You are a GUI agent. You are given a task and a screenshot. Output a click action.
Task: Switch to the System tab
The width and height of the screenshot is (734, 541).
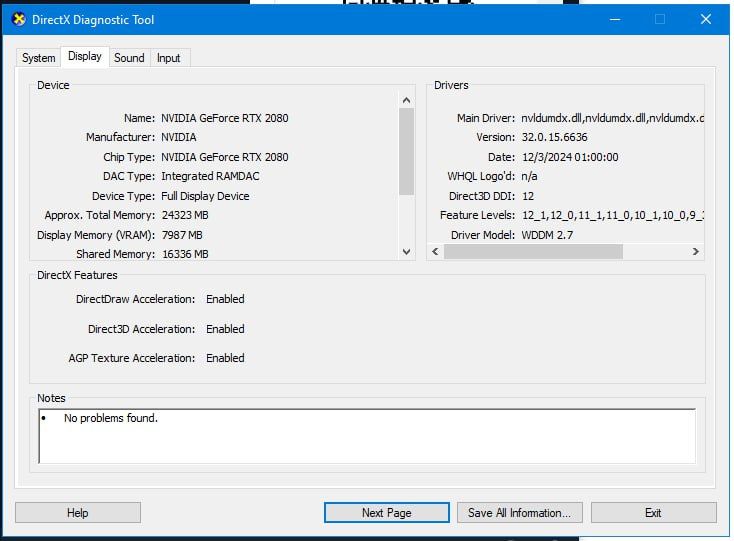tap(39, 58)
